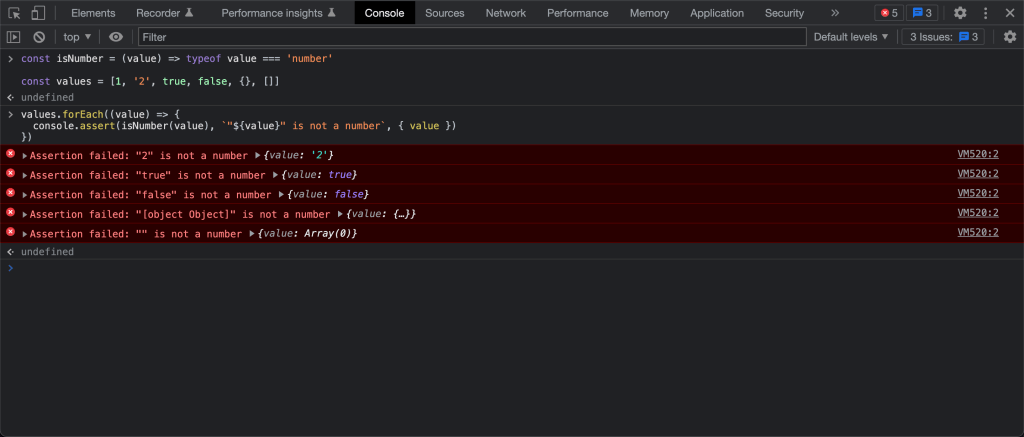This screenshot has height=437, width=1024.
Task: Click the 3 messages counter badge
Action: [922, 13]
